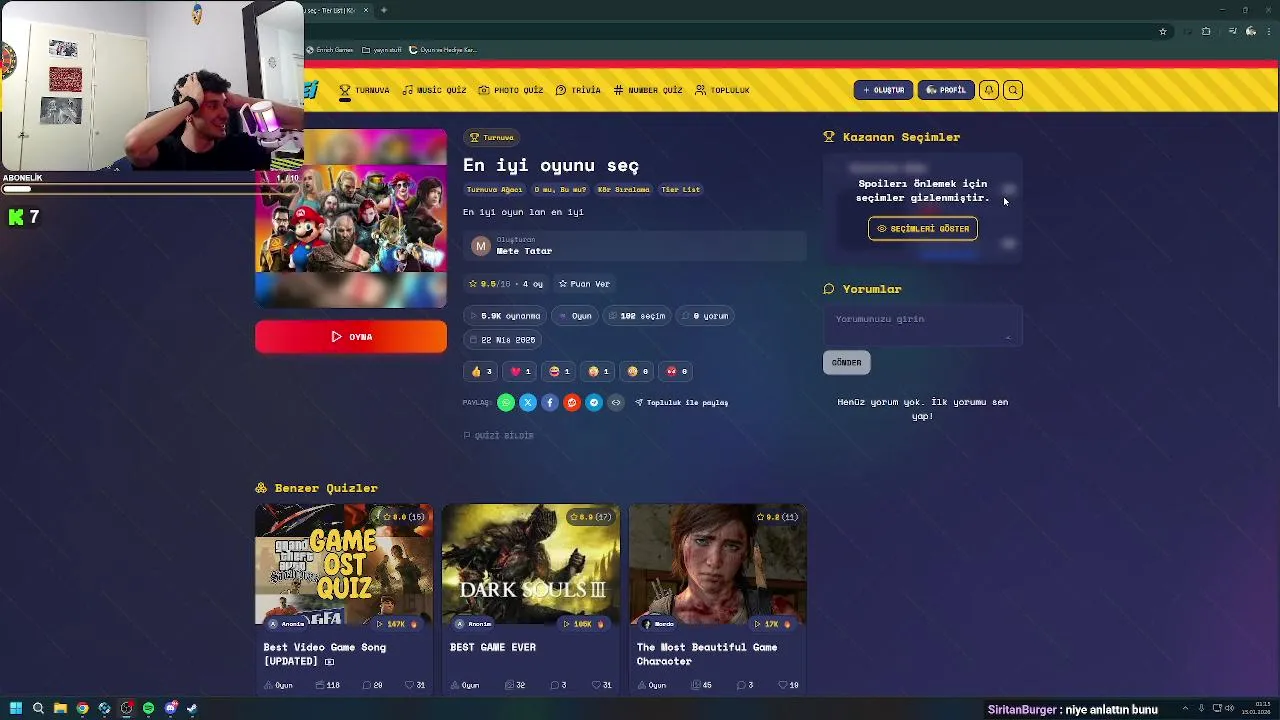Open creator Mete Tatar's profile
The width and height of the screenshot is (1280, 720).
coord(524,251)
